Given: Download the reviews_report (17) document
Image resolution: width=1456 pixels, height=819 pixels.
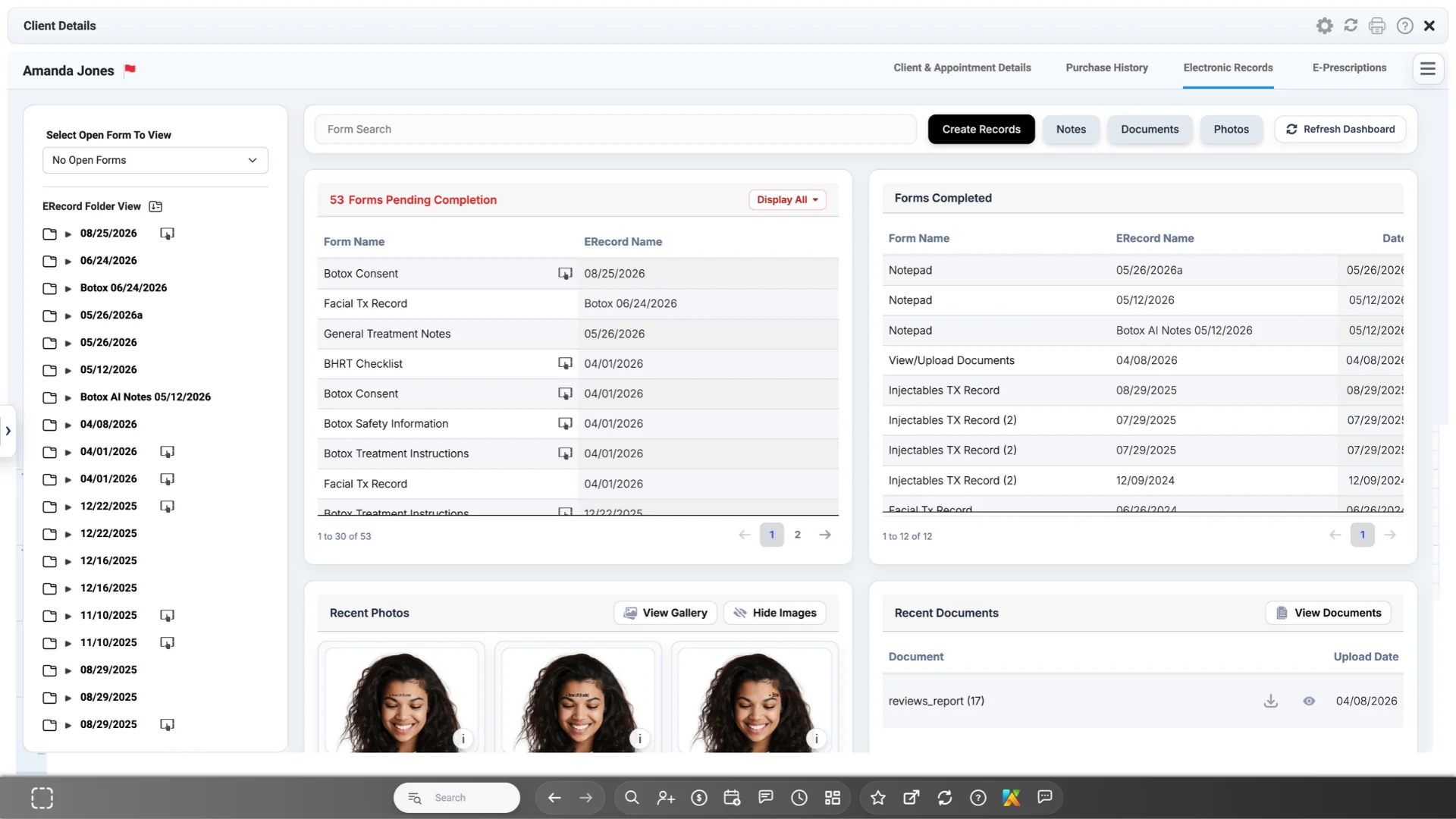Looking at the screenshot, I should click(1270, 701).
